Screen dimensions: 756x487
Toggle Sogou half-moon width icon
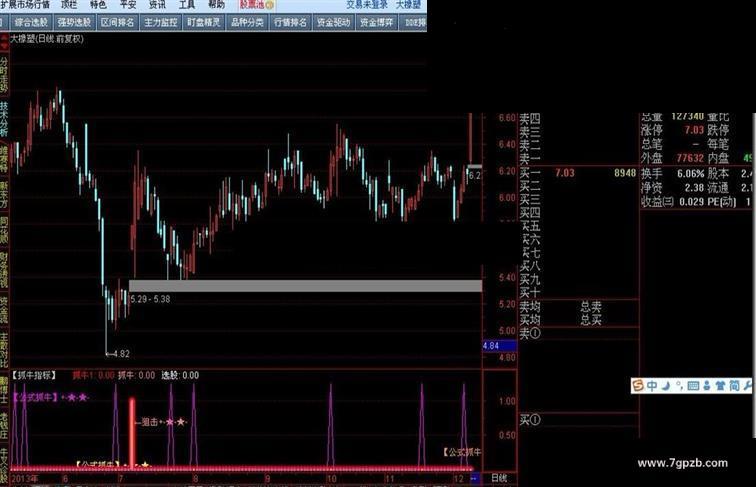(666, 386)
